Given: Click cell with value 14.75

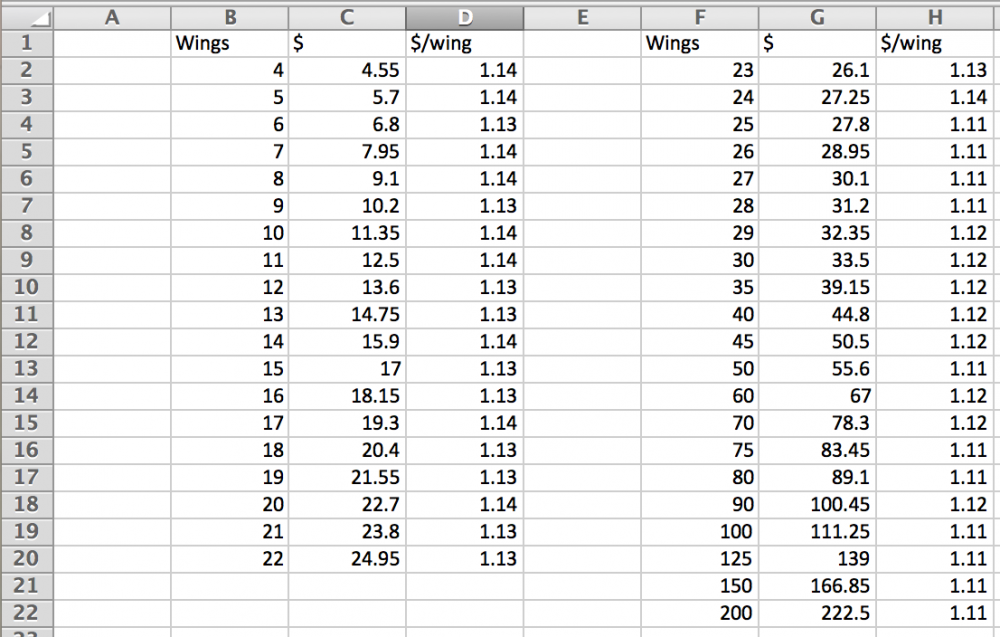Looking at the screenshot, I should point(347,315).
